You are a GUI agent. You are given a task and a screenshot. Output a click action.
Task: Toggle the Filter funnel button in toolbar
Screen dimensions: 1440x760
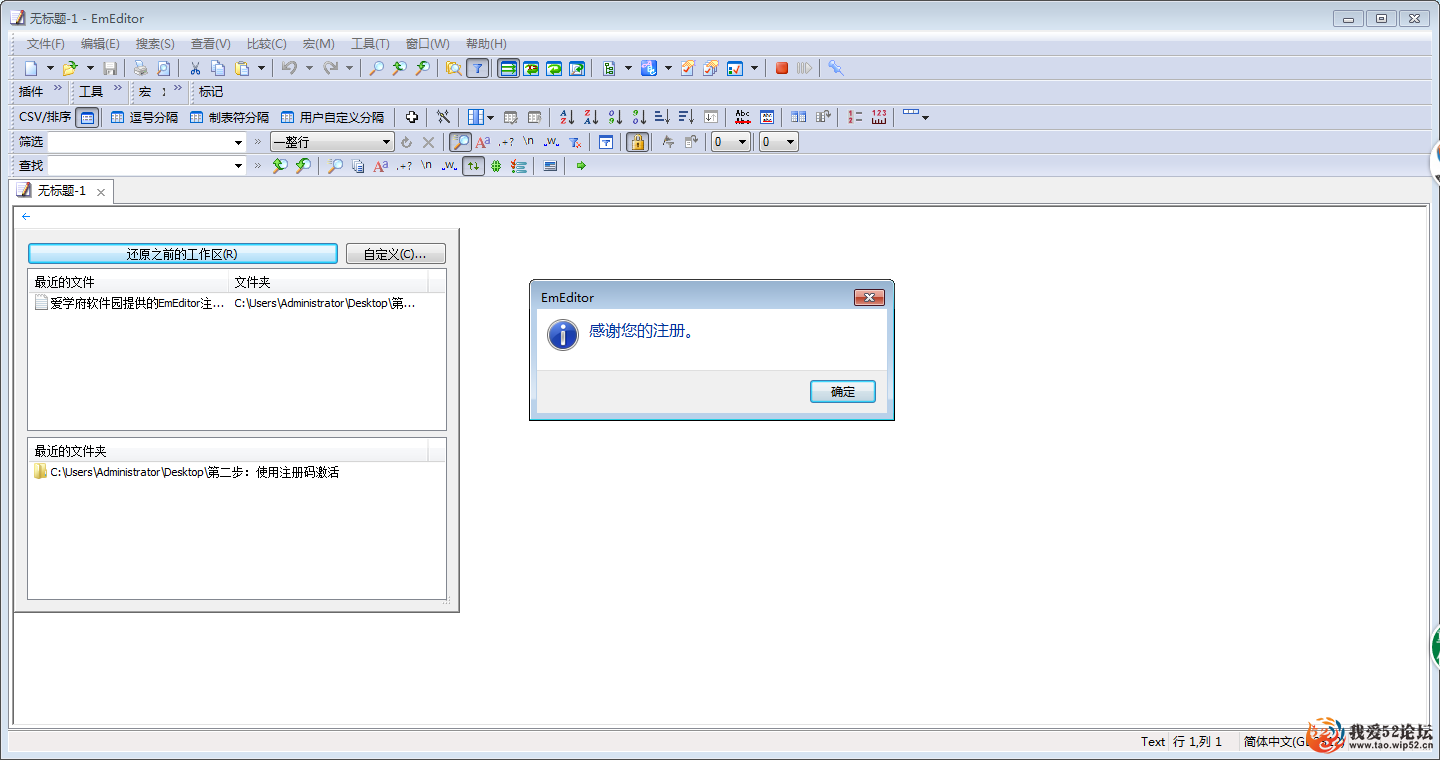click(478, 68)
